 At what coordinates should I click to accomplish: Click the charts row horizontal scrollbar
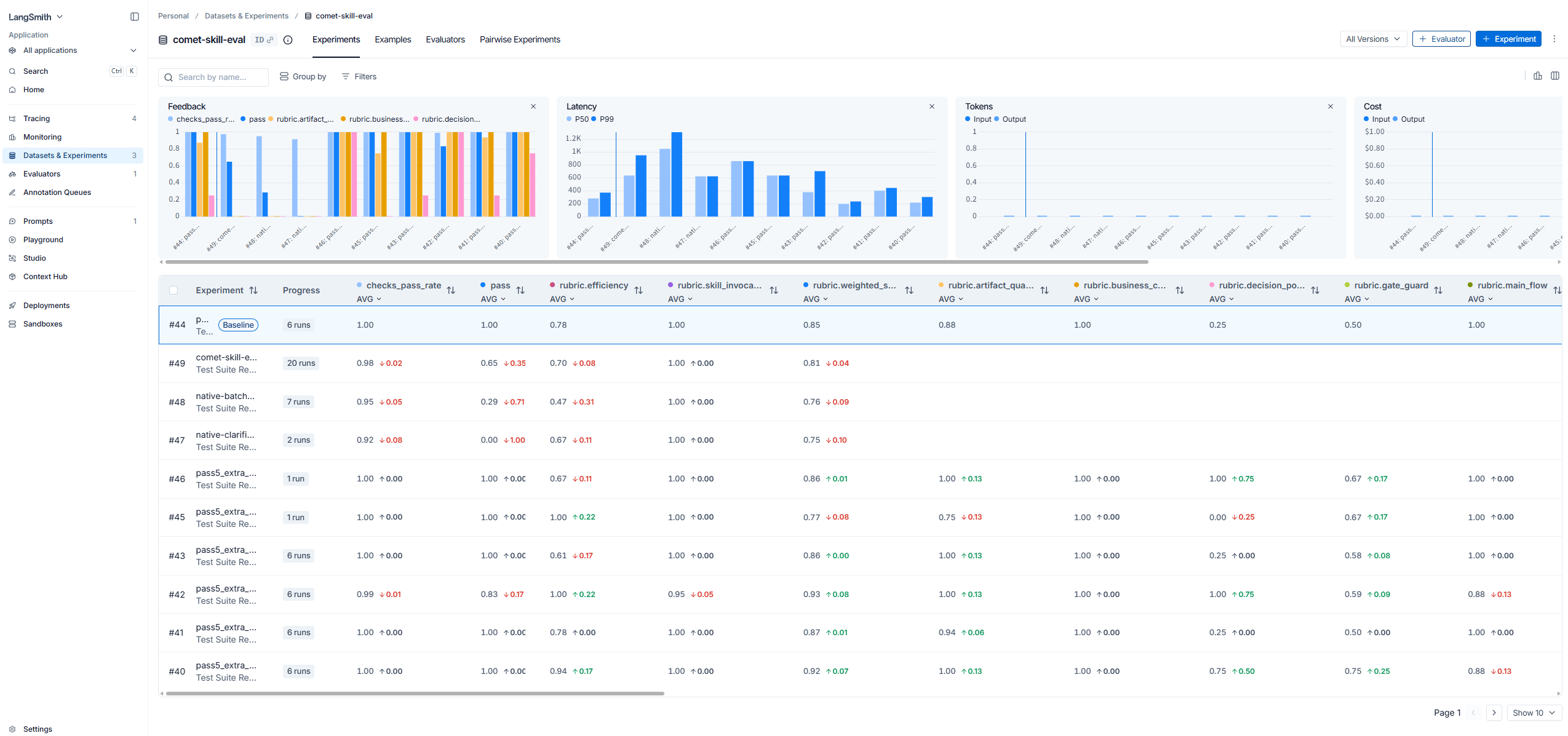click(x=656, y=261)
